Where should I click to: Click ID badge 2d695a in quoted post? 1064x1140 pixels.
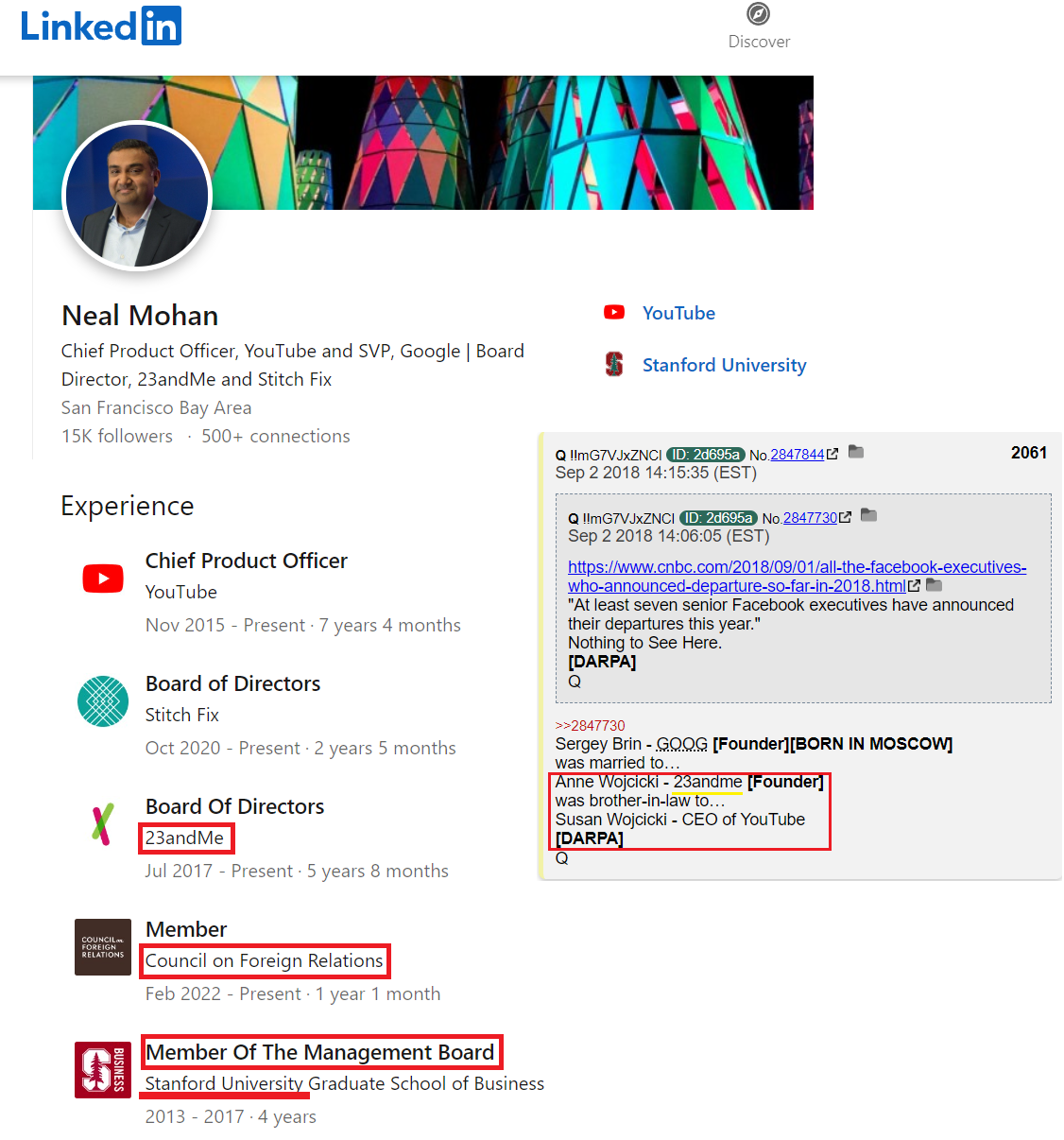pyautogui.click(x=719, y=518)
